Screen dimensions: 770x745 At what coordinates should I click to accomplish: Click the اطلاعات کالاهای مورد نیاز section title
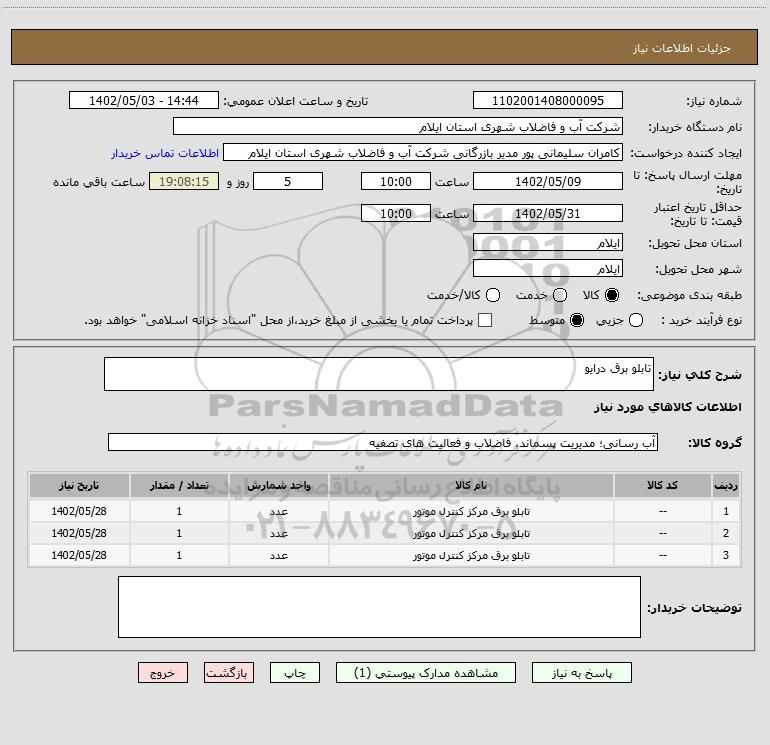(667, 407)
